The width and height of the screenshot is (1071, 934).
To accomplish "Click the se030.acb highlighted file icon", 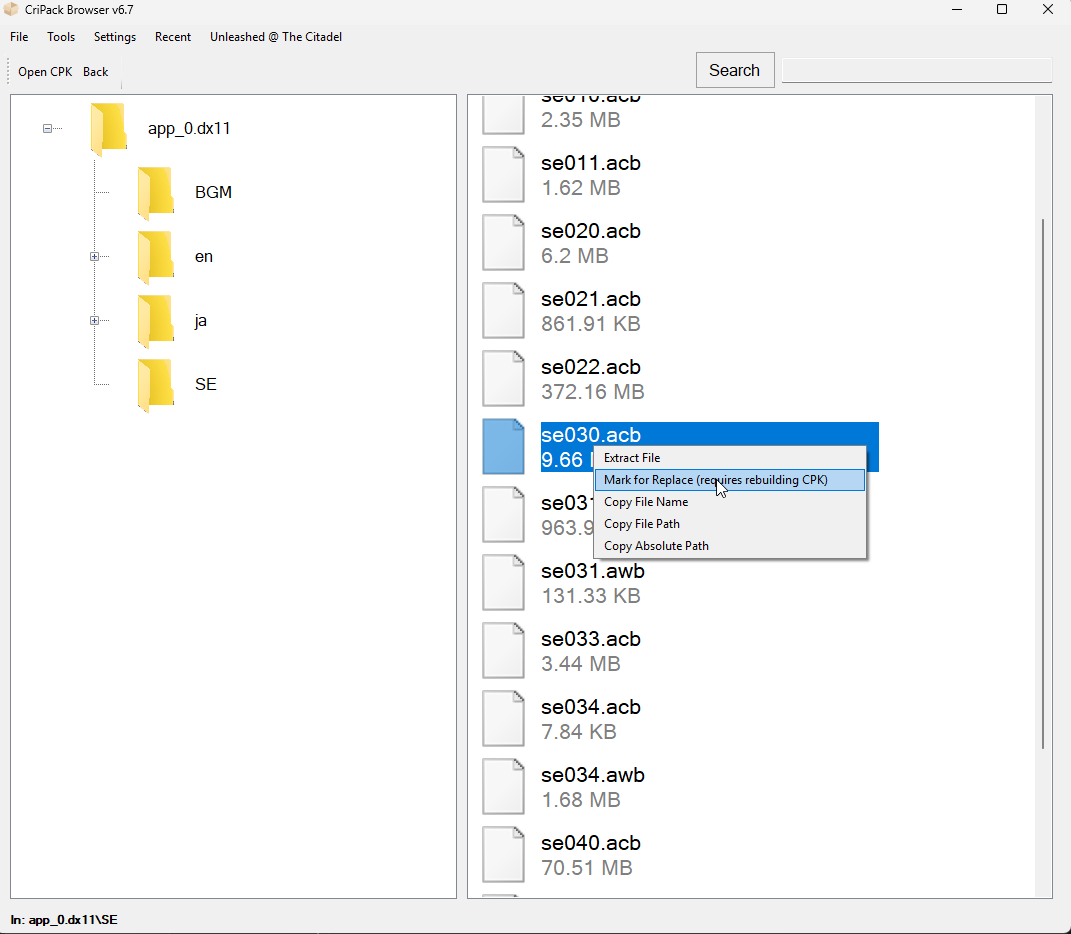I will (x=503, y=447).
